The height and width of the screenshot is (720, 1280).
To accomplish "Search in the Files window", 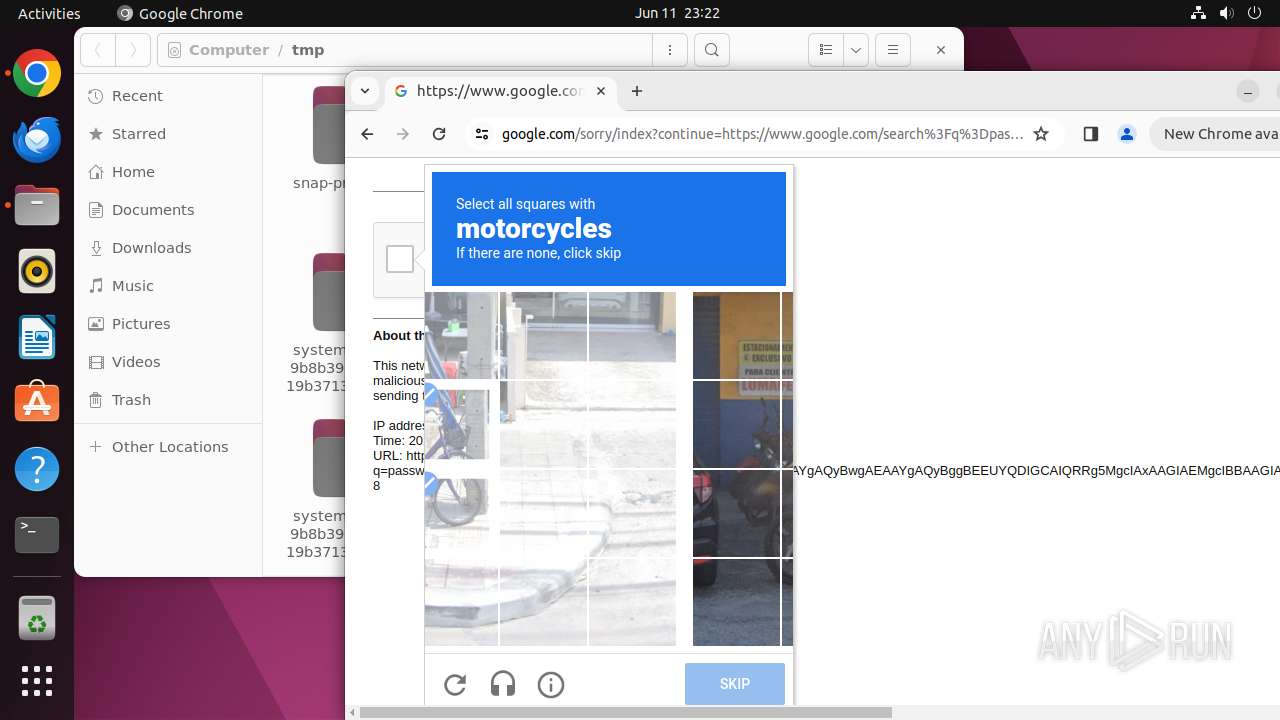I will tap(712, 50).
